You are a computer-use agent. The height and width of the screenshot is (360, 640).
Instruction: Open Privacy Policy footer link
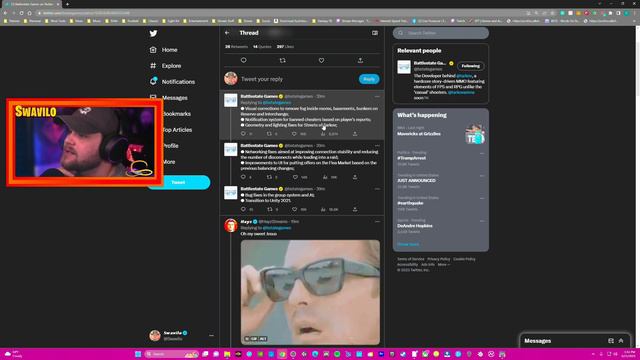pyautogui.click(x=438, y=259)
